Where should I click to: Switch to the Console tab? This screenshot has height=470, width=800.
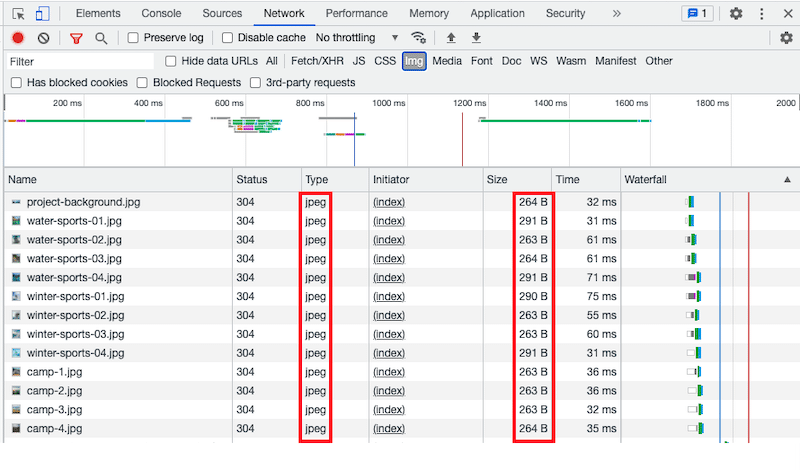(x=161, y=13)
